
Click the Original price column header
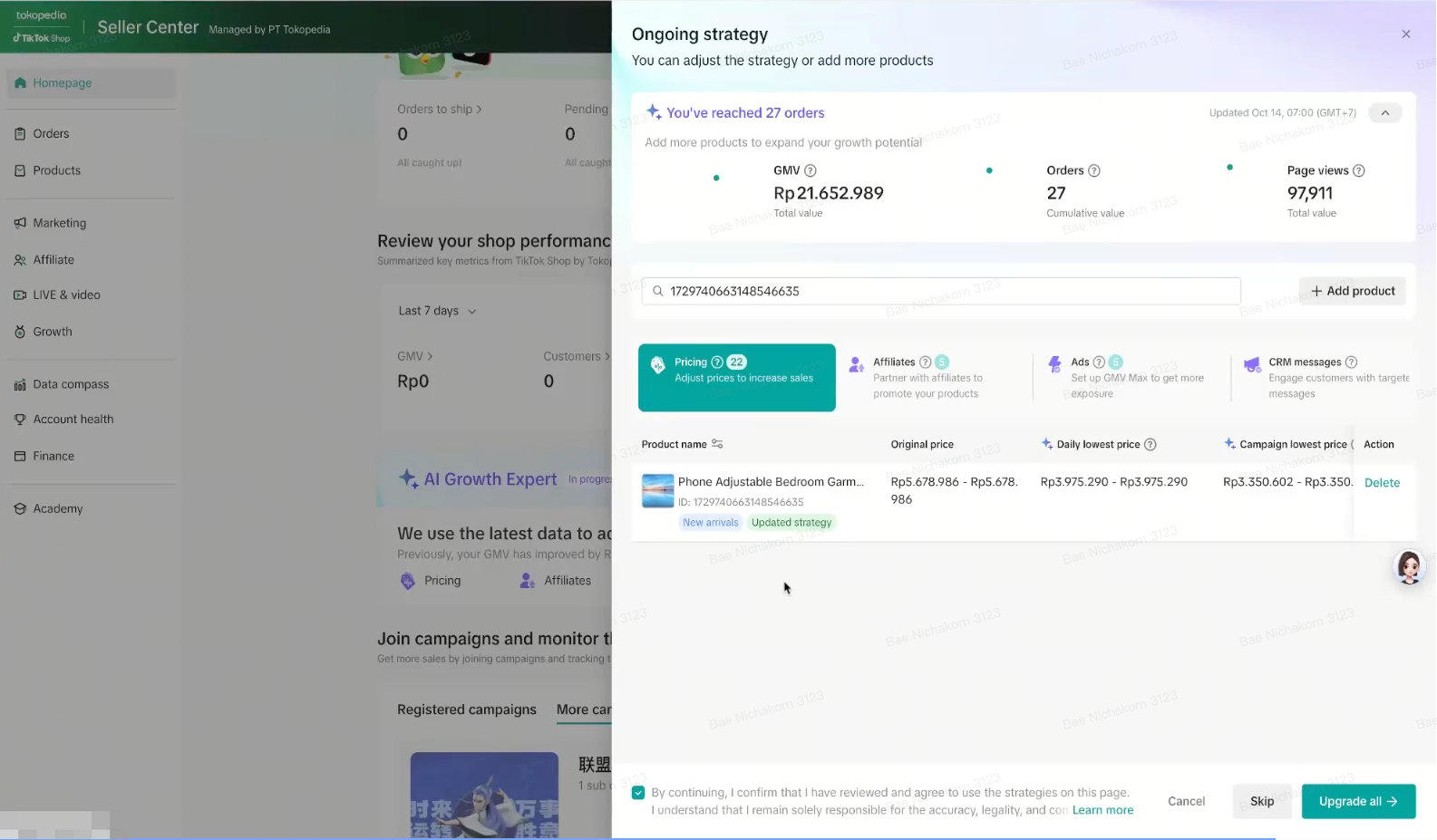click(x=922, y=444)
